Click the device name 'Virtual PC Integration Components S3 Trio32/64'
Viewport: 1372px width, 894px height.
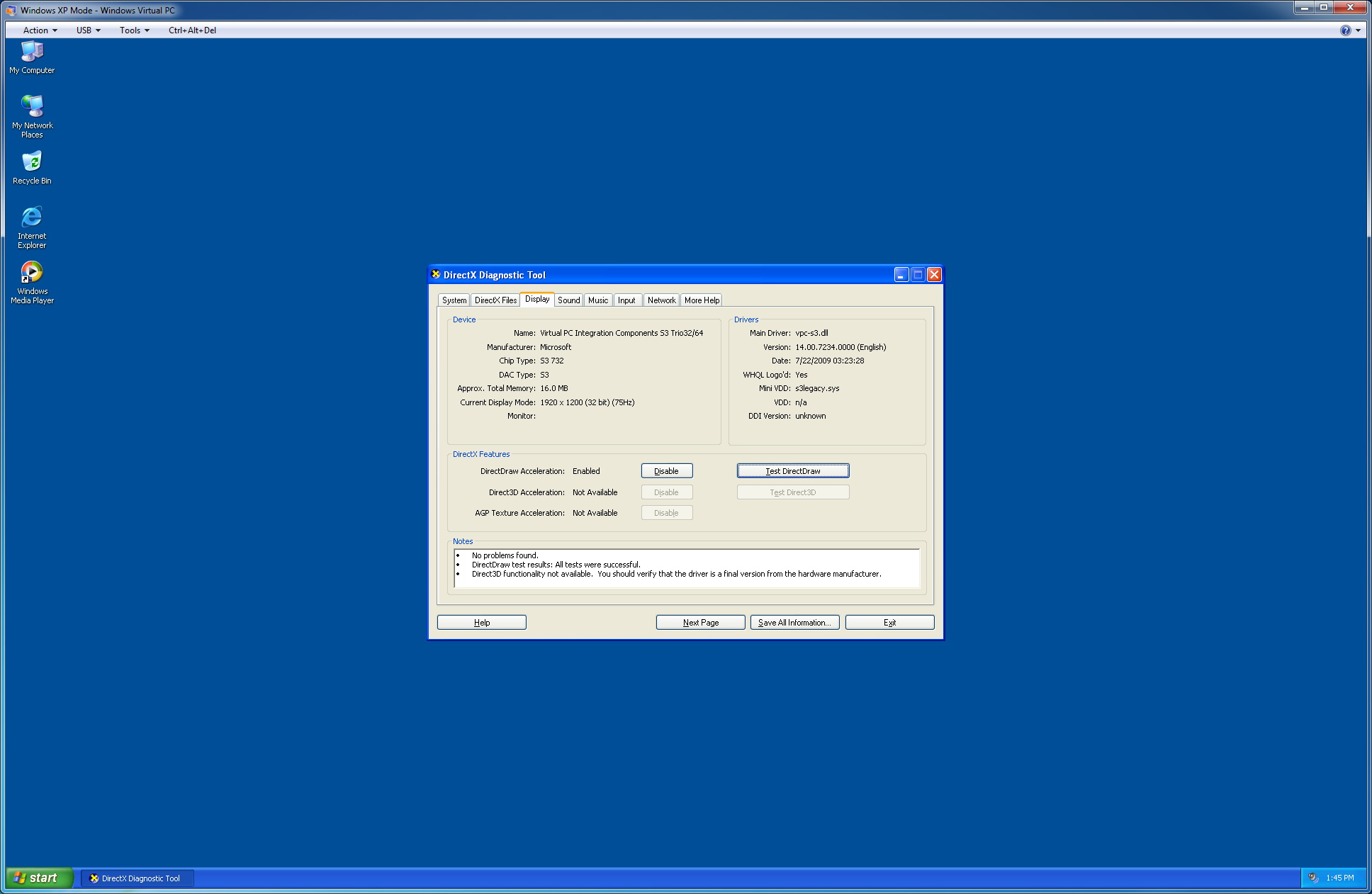[622, 333]
